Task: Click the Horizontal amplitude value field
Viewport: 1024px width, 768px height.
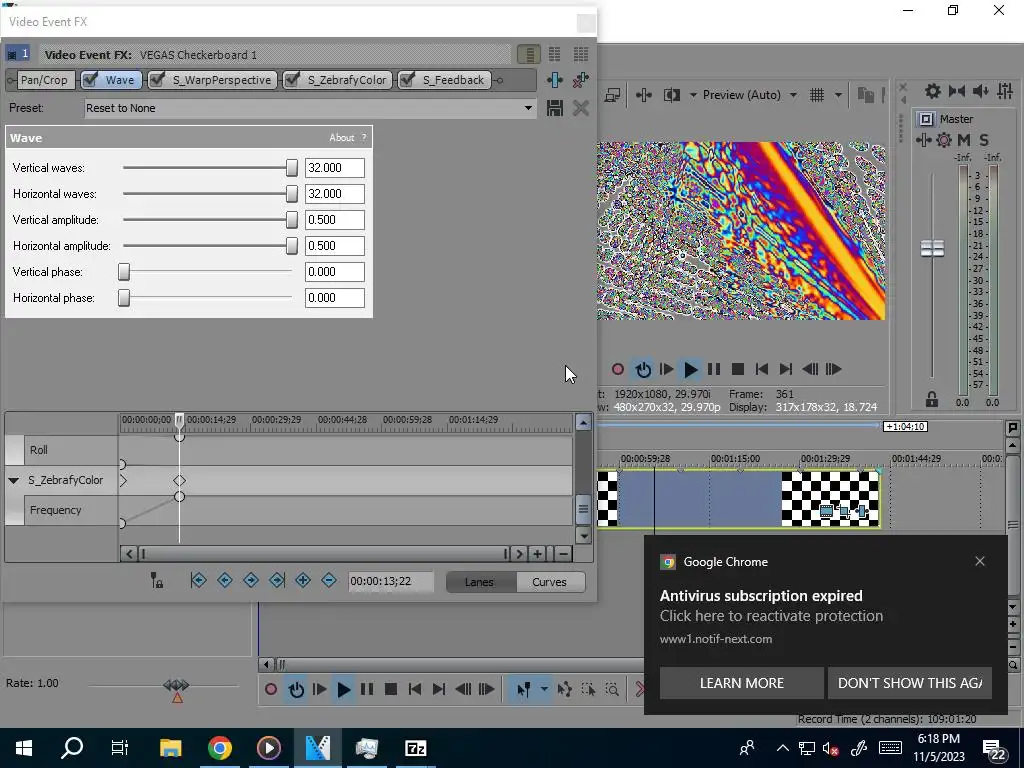Action: click(334, 246)
